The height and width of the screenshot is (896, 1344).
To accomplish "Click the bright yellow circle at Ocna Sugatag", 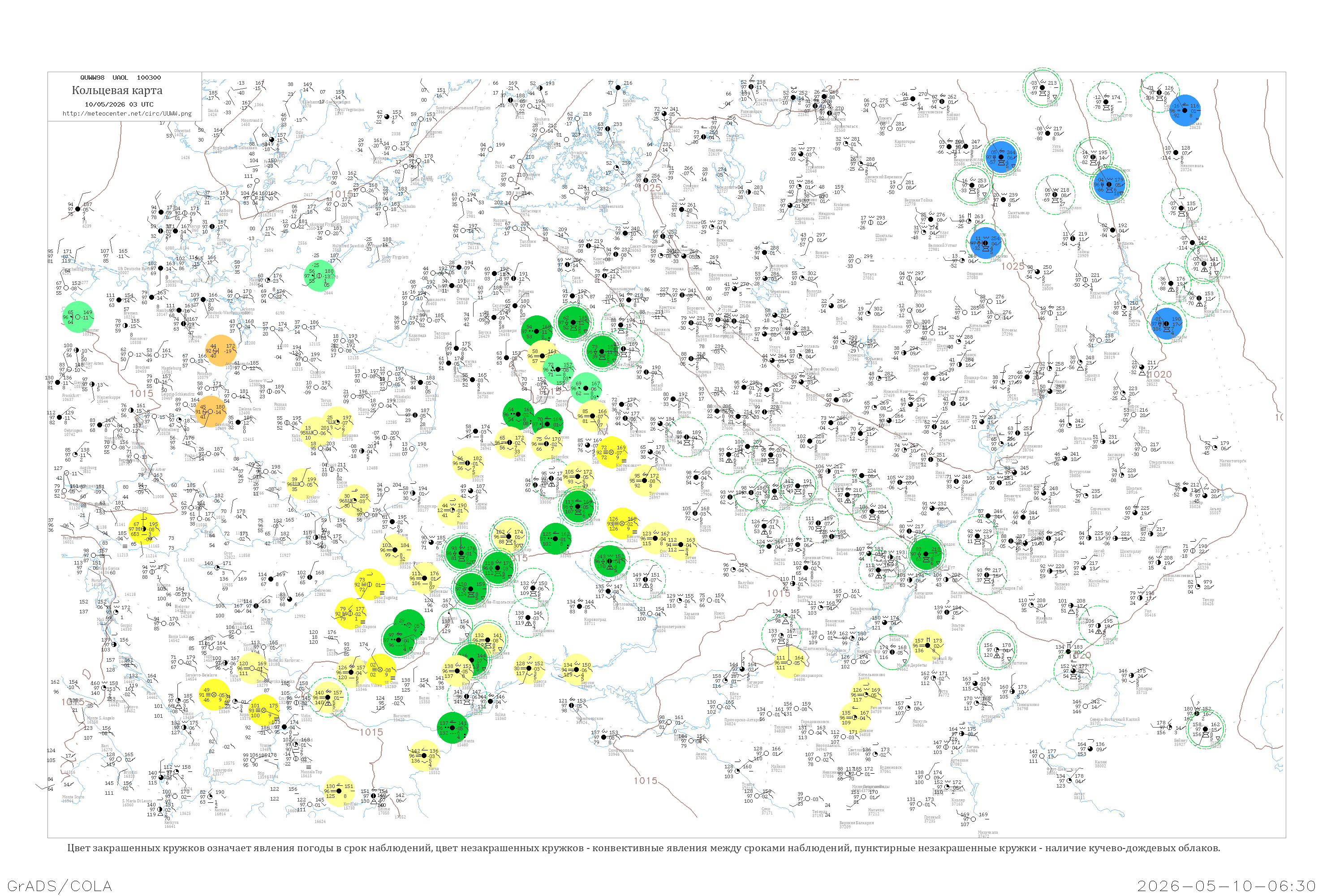I will click(369, 585).
